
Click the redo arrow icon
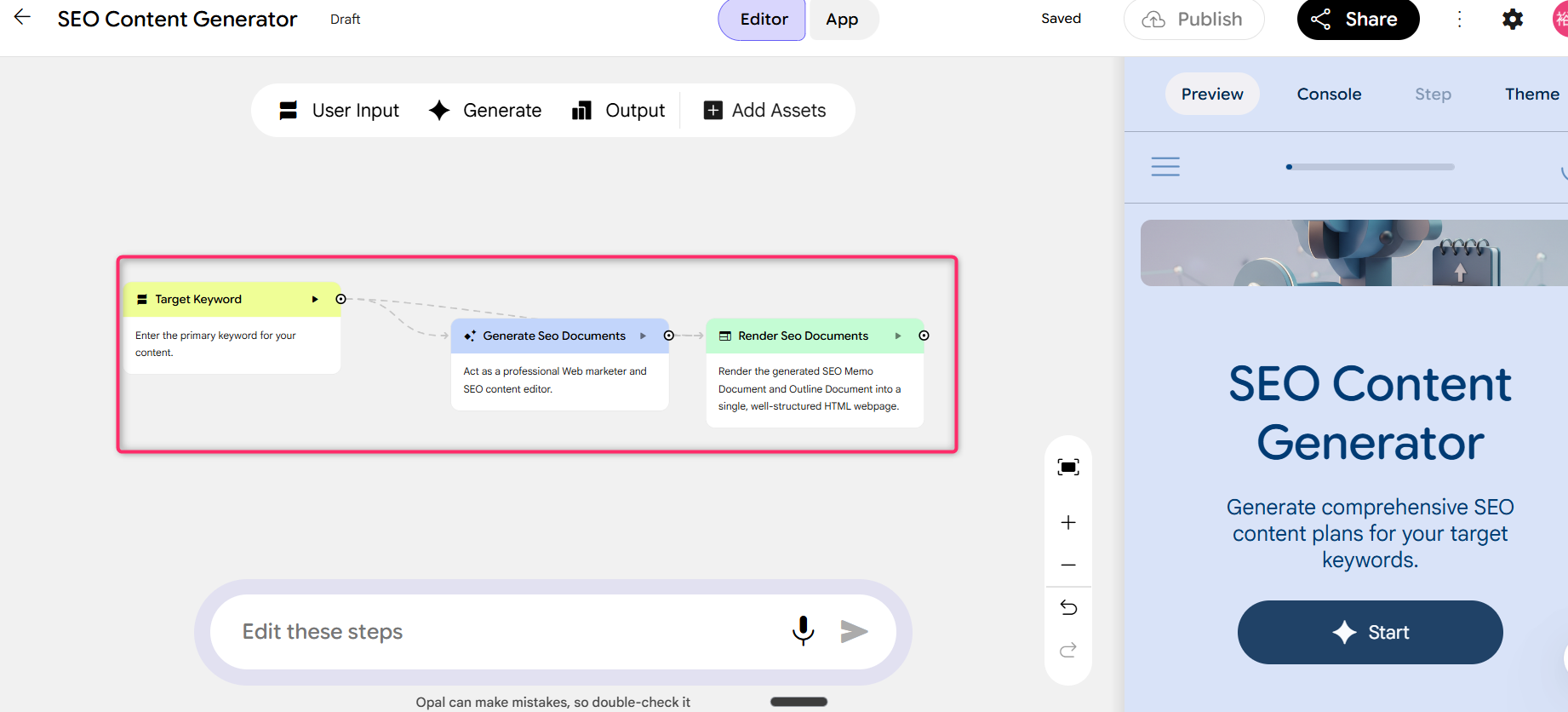pyautogui.click(x=1067, y=650)
